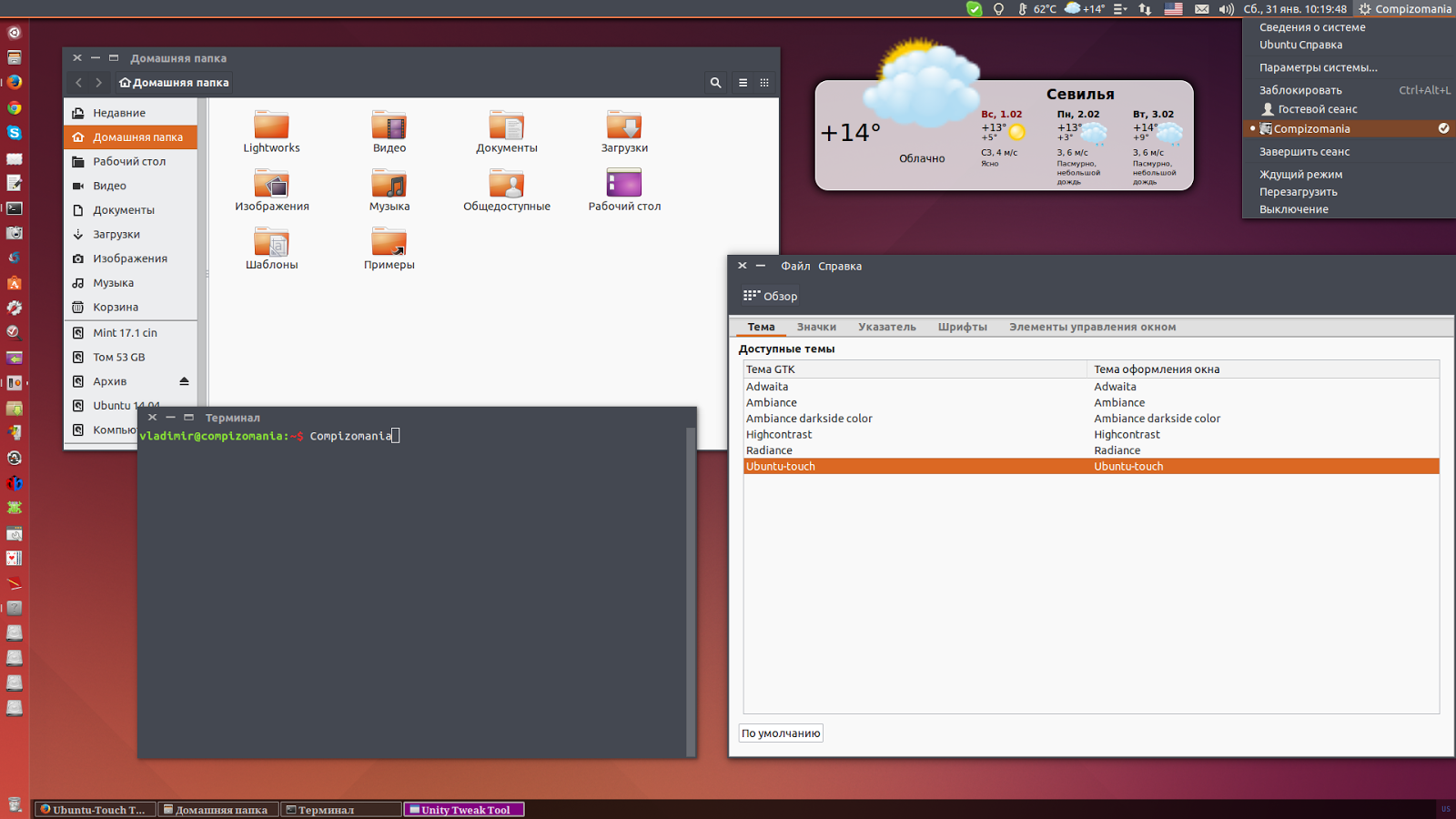Screen dimensions: 1456x819
Task: Open the search icon in the file manager
Action: tap(715, 82)
